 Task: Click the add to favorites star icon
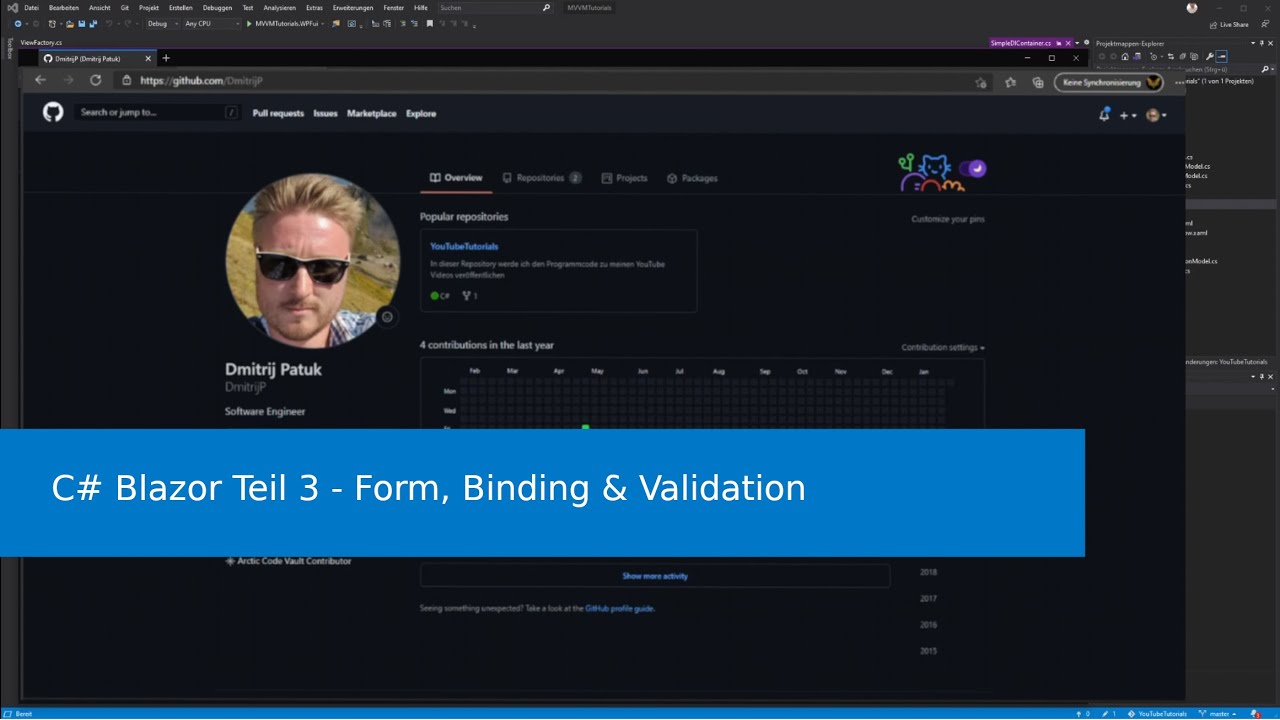981,83
